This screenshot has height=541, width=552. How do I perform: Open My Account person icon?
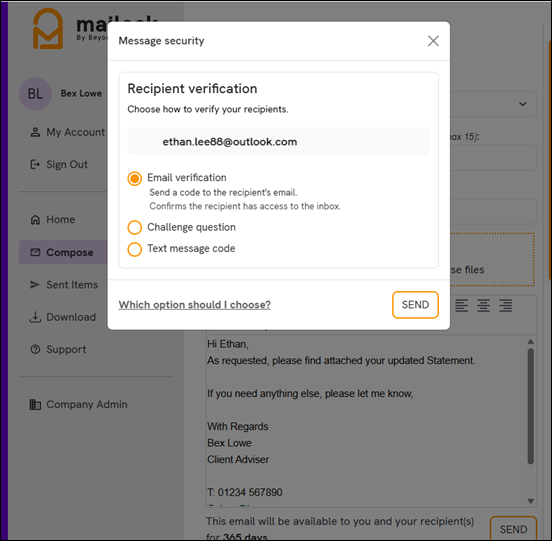(x=35, y=132)
